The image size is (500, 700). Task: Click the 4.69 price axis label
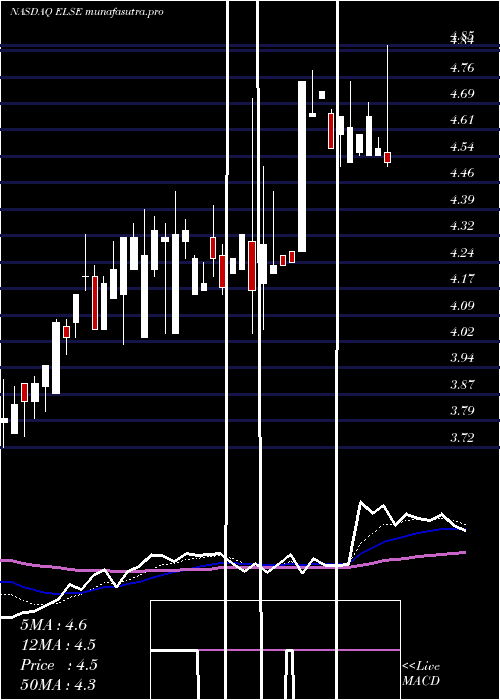tap(462, 94)
